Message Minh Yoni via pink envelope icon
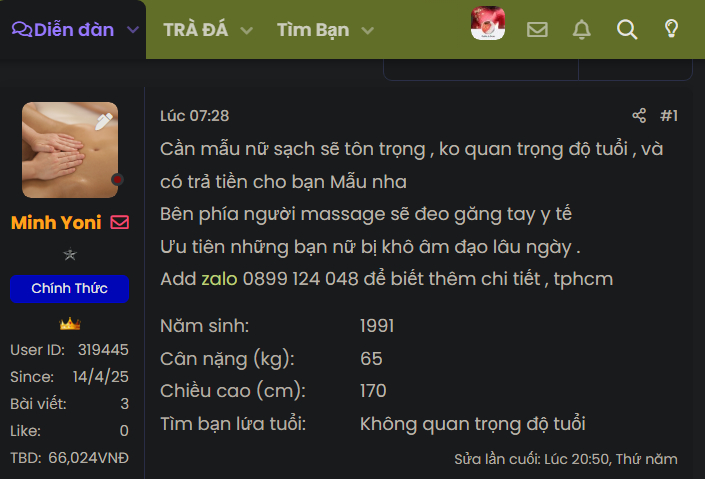 [x=120, y=222]
